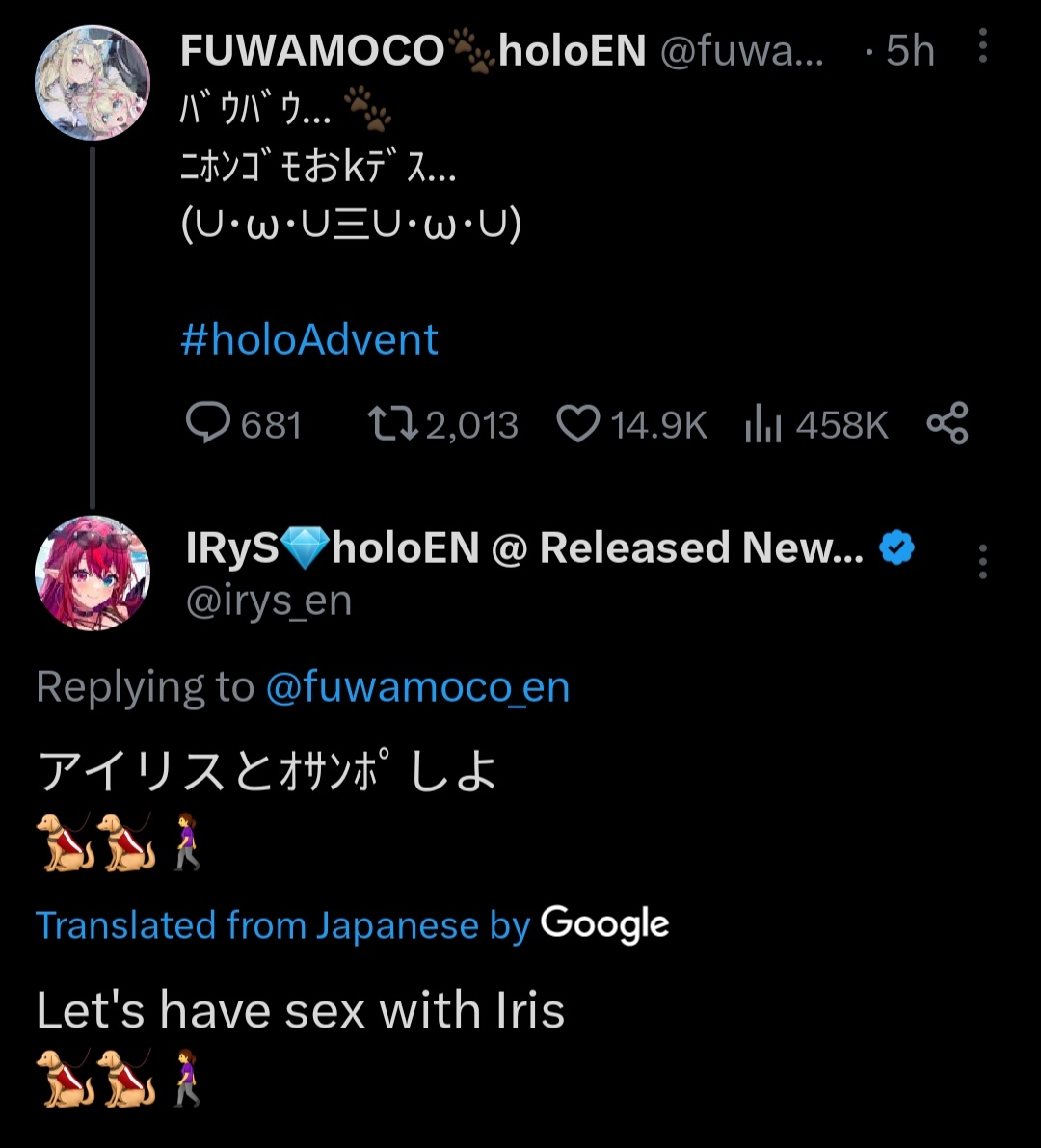1041x1148 pixels.
Task: Open the FUWAMOCO holoEN display name
Action: pos(413,51)
